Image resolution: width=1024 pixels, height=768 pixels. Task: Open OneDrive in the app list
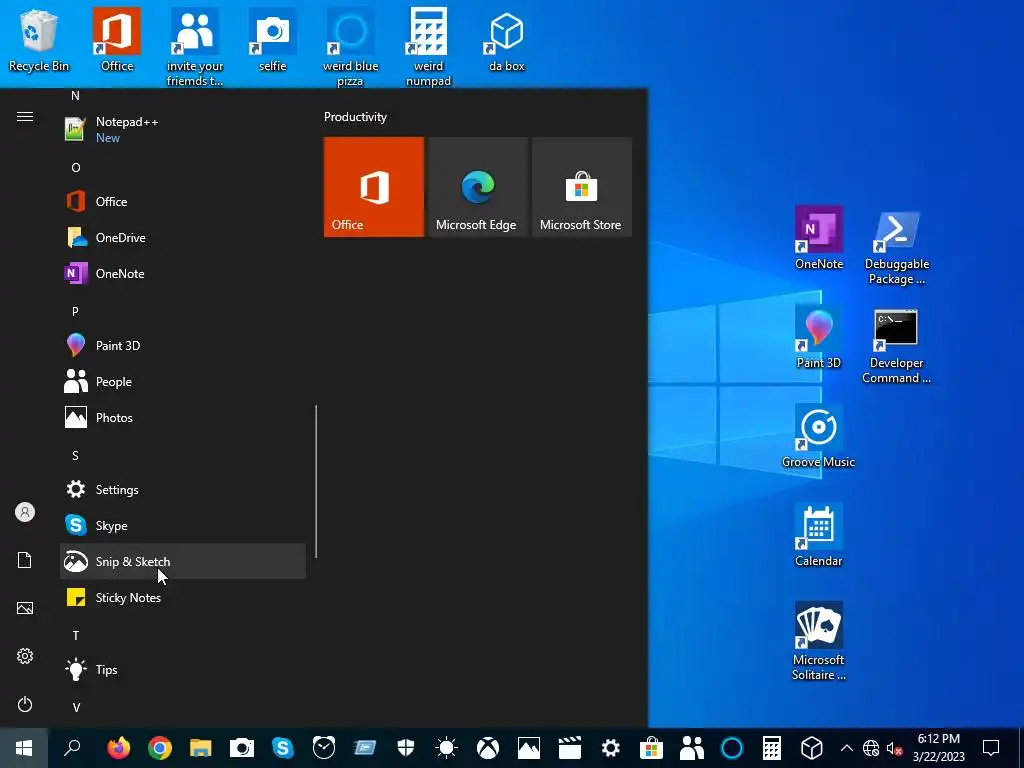click(183, 237)
